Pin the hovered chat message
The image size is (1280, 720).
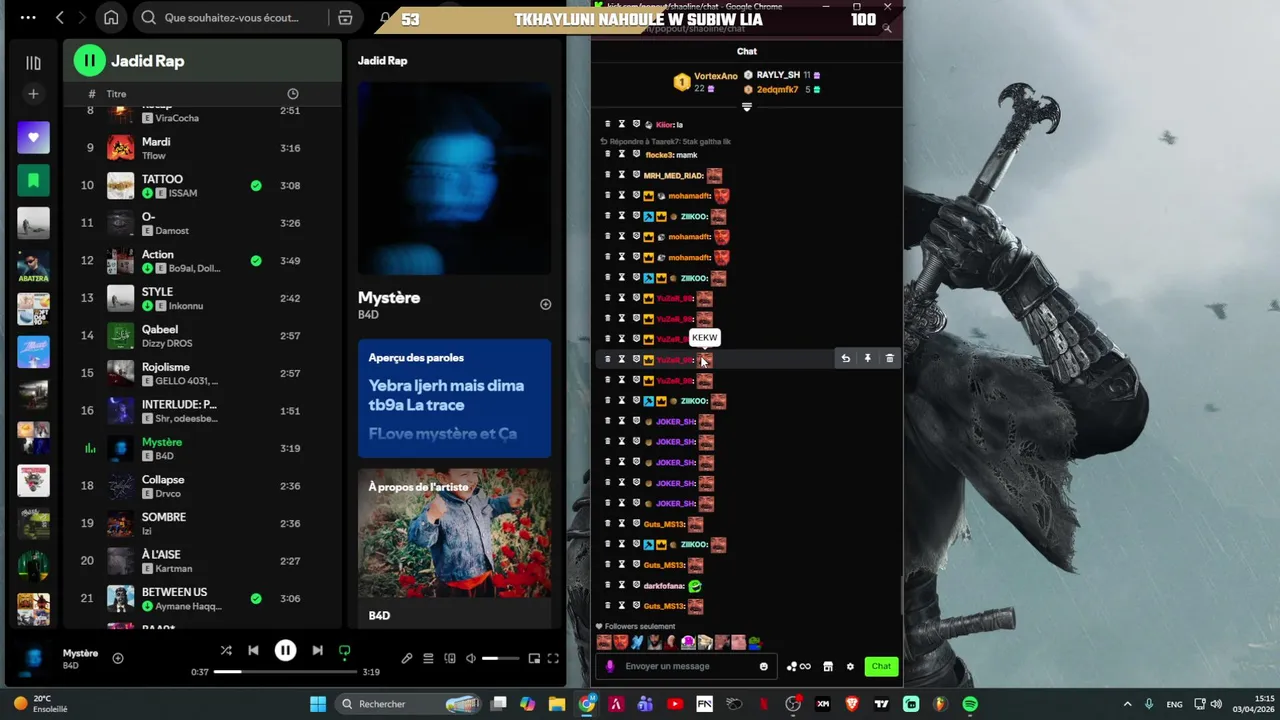pyautogui.click(x=867, y=359)
